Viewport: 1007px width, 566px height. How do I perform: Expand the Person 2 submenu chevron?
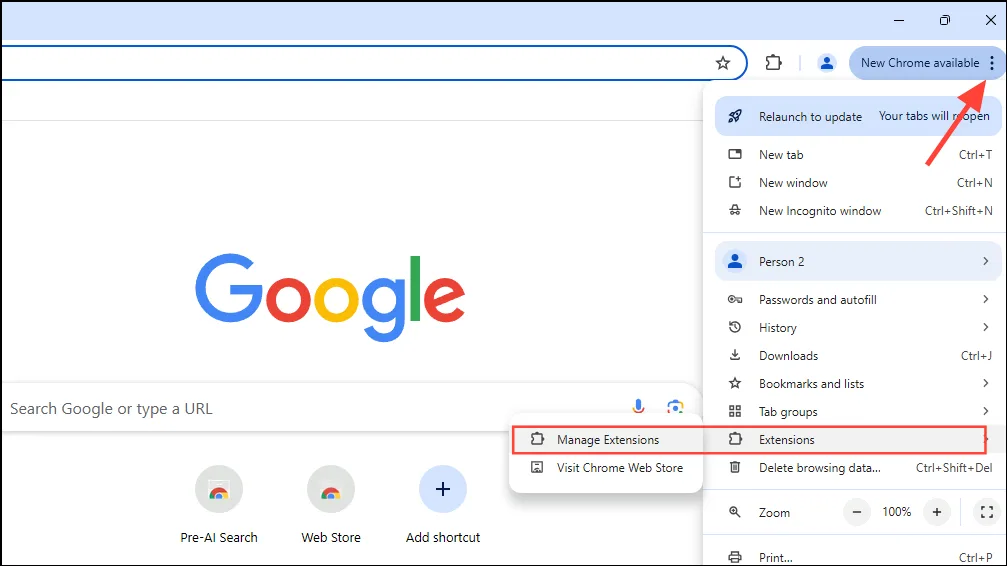tap(985, 261)
